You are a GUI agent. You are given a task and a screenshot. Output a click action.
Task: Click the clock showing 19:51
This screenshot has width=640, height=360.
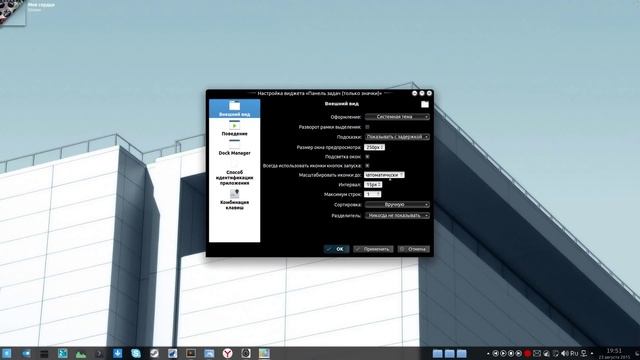pyautogui.click(x=614, y=351)
